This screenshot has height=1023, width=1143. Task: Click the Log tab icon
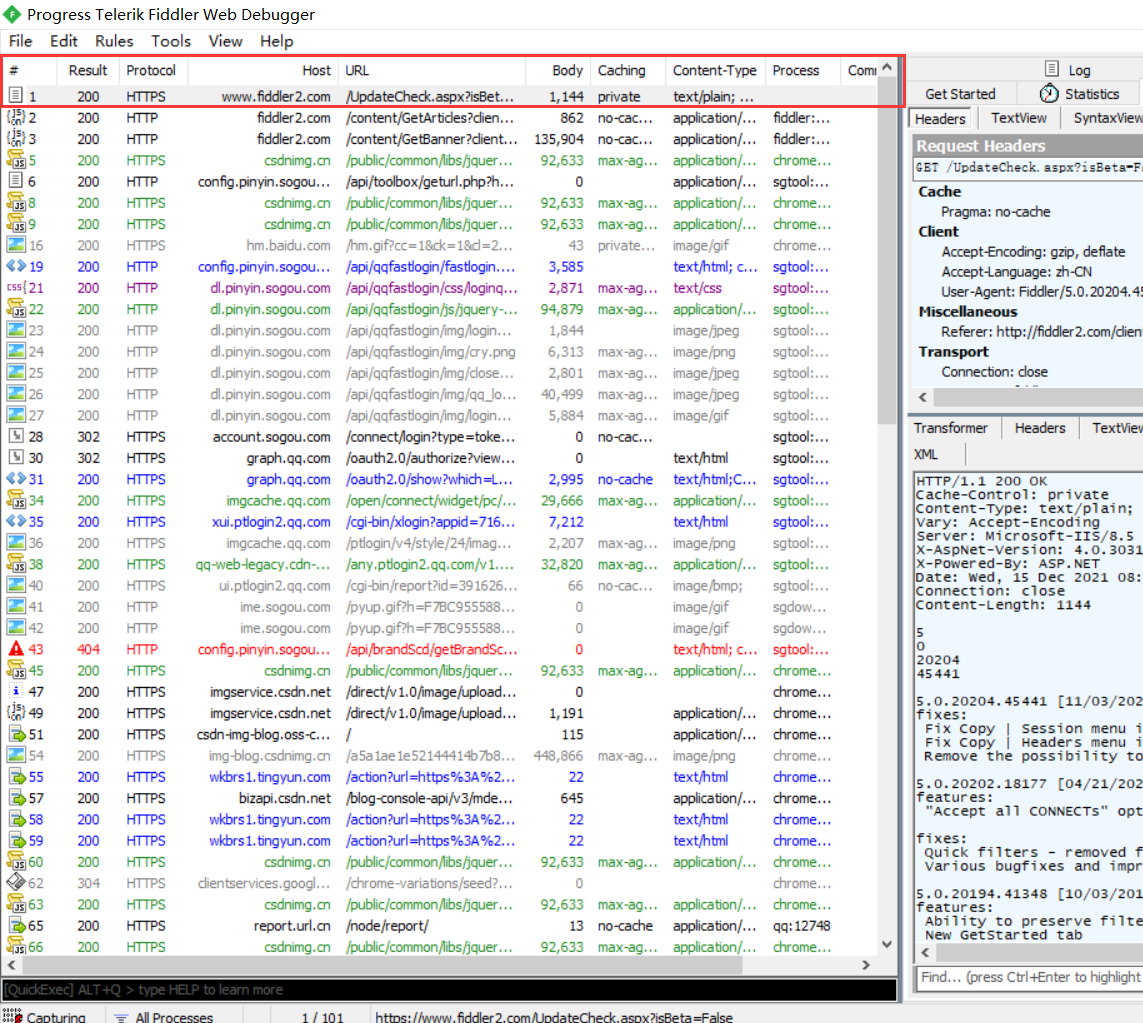(x=1051, y=69)
